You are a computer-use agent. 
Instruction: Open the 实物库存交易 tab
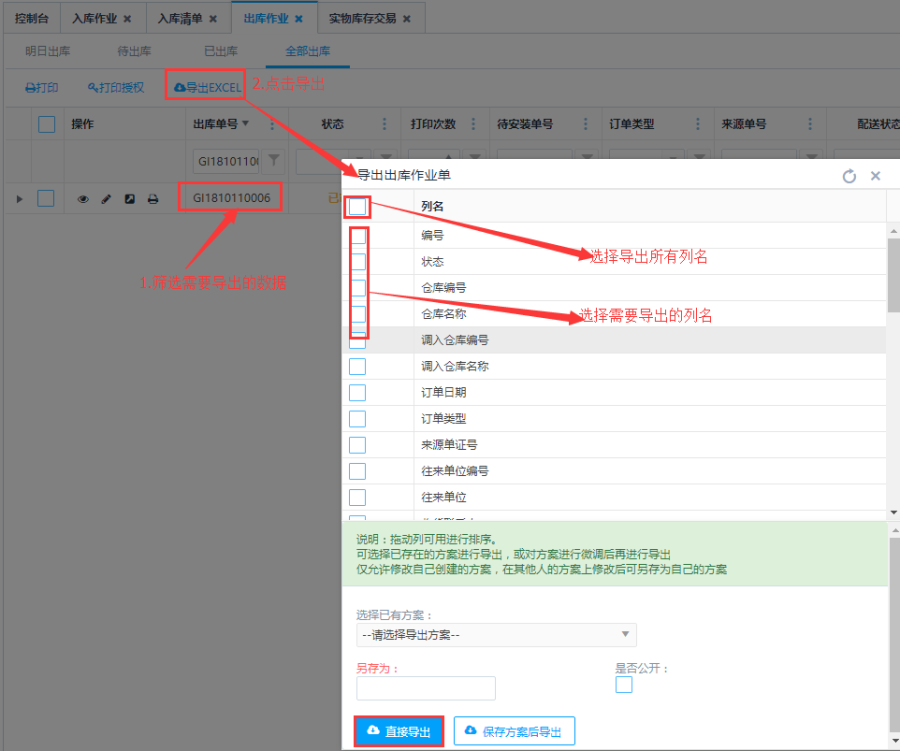point(362,19)
